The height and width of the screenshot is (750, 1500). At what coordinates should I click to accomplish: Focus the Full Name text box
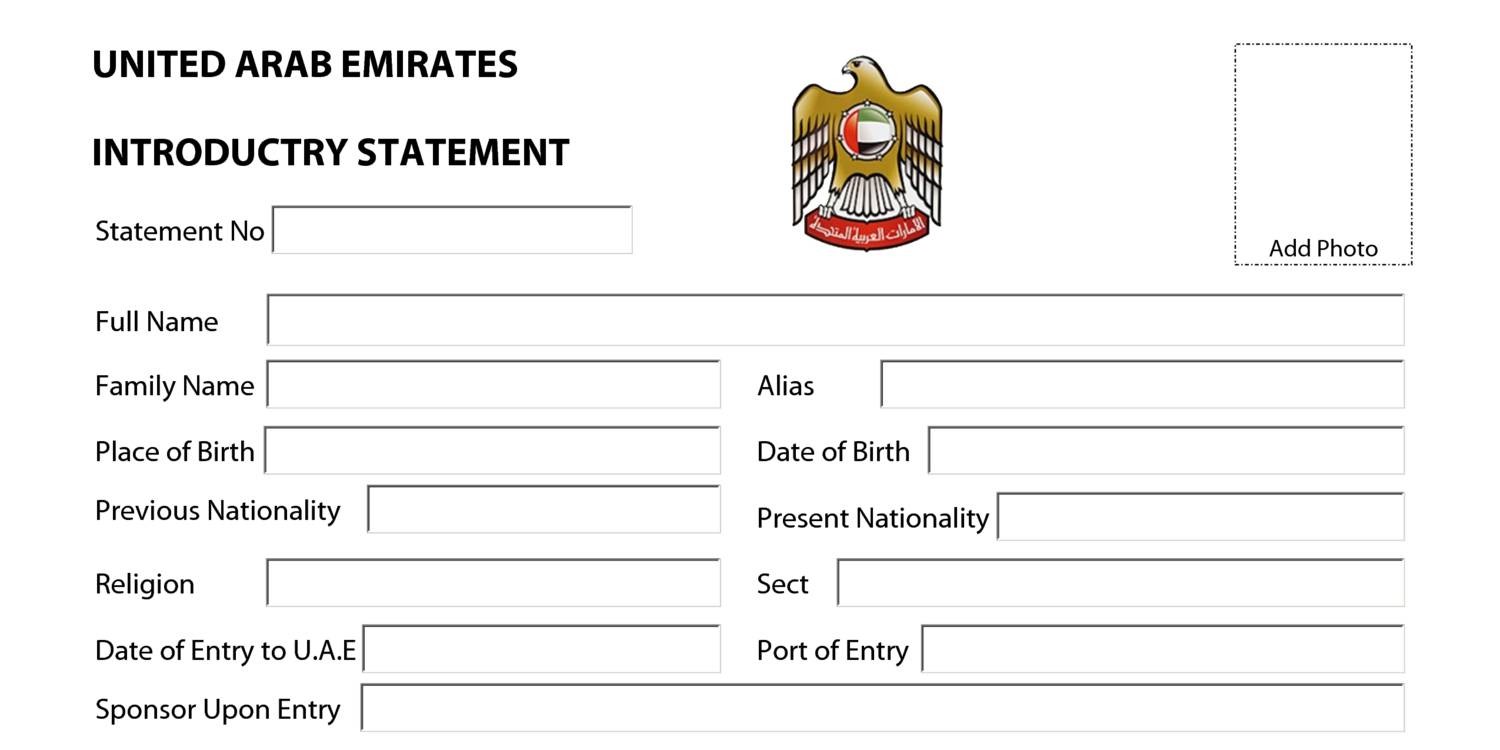[835, 320]
